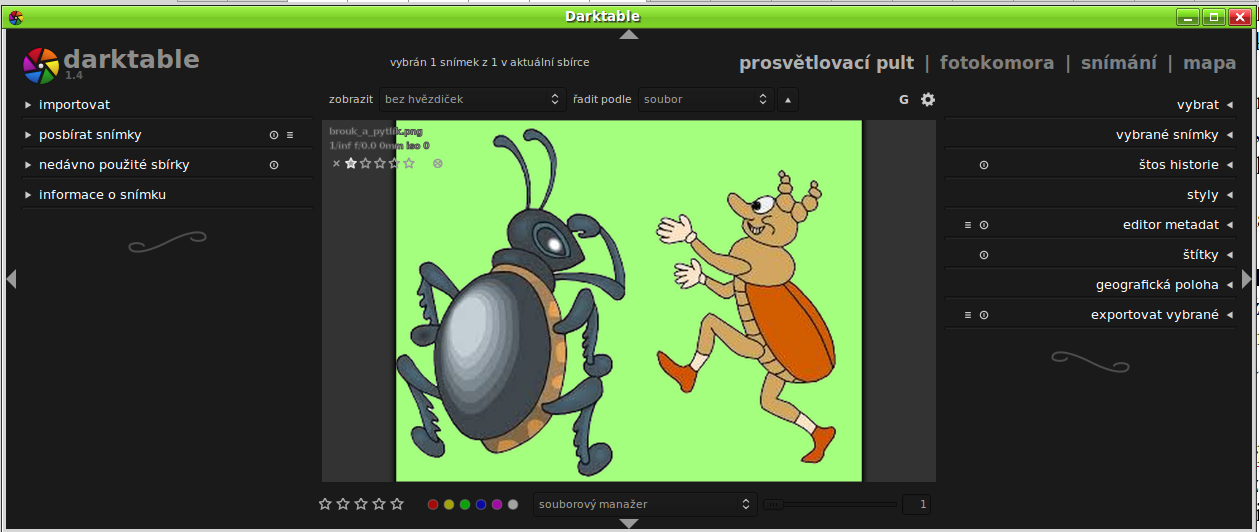Select the beetle image thumbnail

tap(628, 301)
